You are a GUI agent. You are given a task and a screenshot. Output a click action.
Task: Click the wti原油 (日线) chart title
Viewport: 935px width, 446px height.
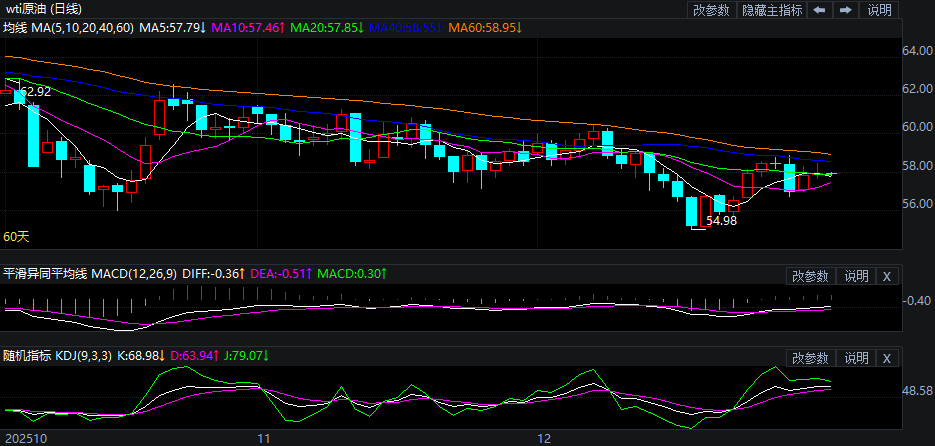[x=42, y=9]
